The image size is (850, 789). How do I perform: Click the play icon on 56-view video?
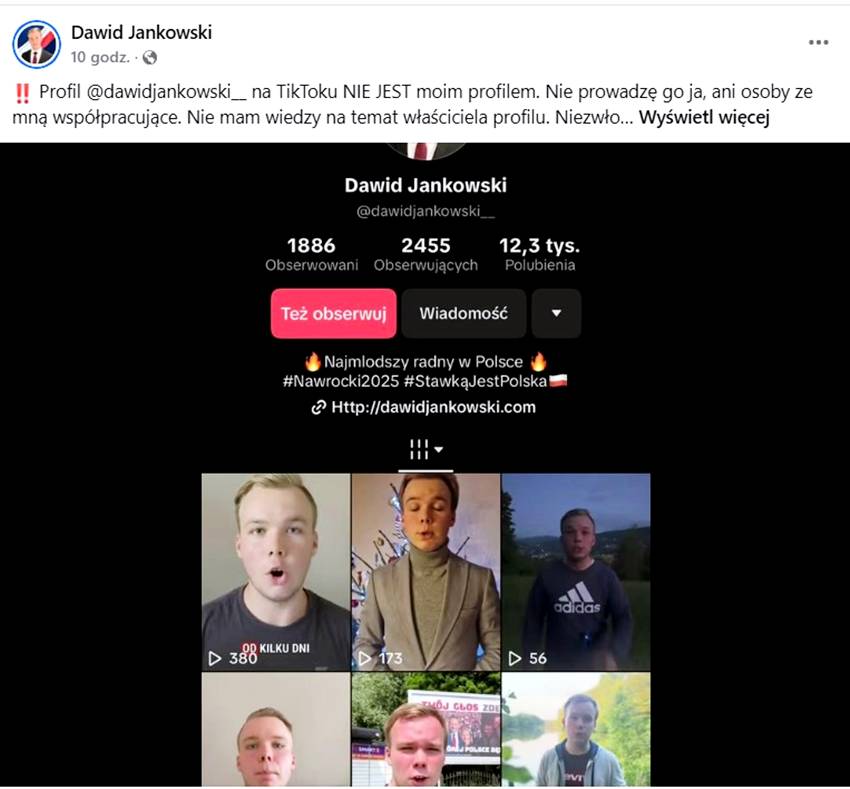514,658
